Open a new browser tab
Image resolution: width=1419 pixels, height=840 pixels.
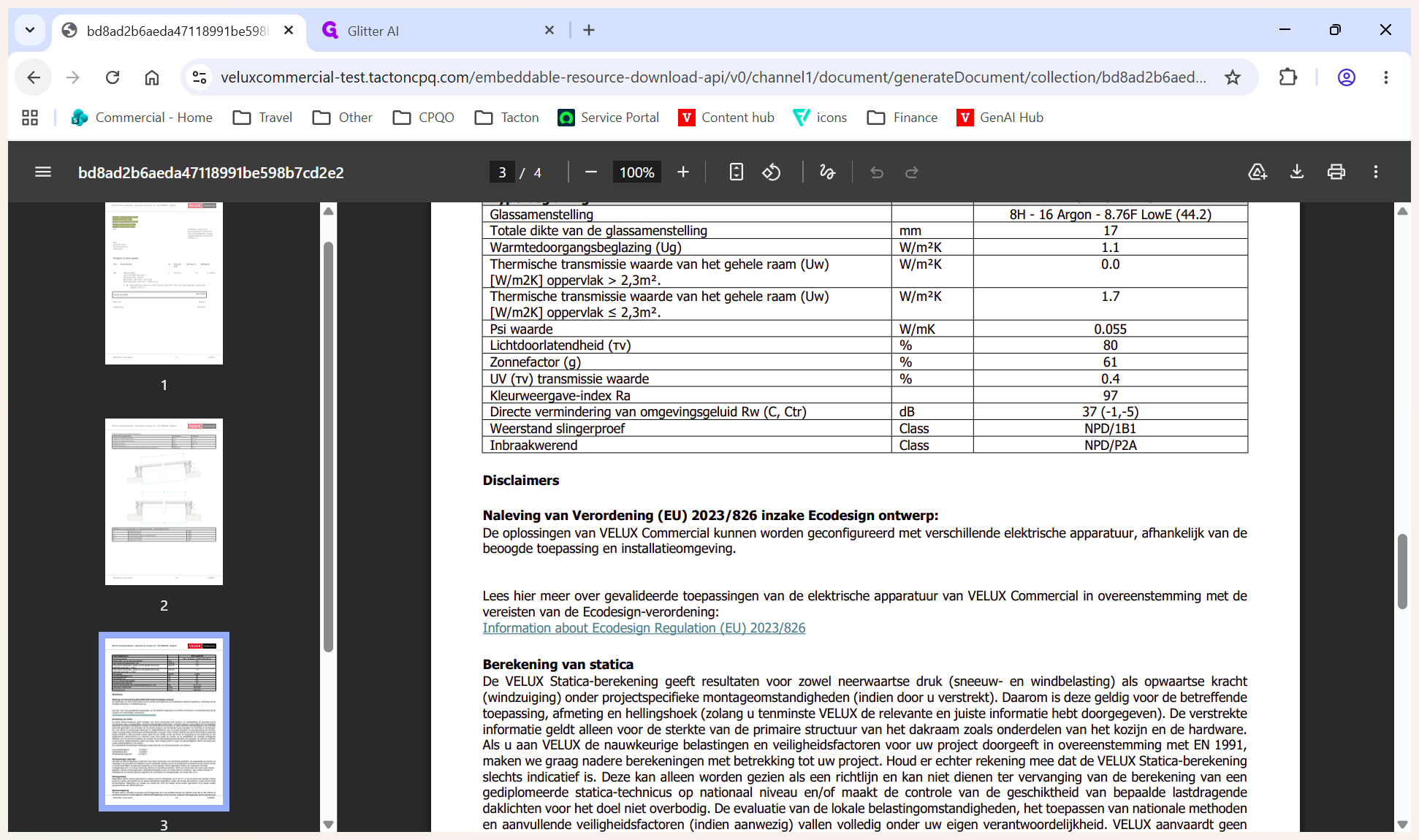[589, 30]
